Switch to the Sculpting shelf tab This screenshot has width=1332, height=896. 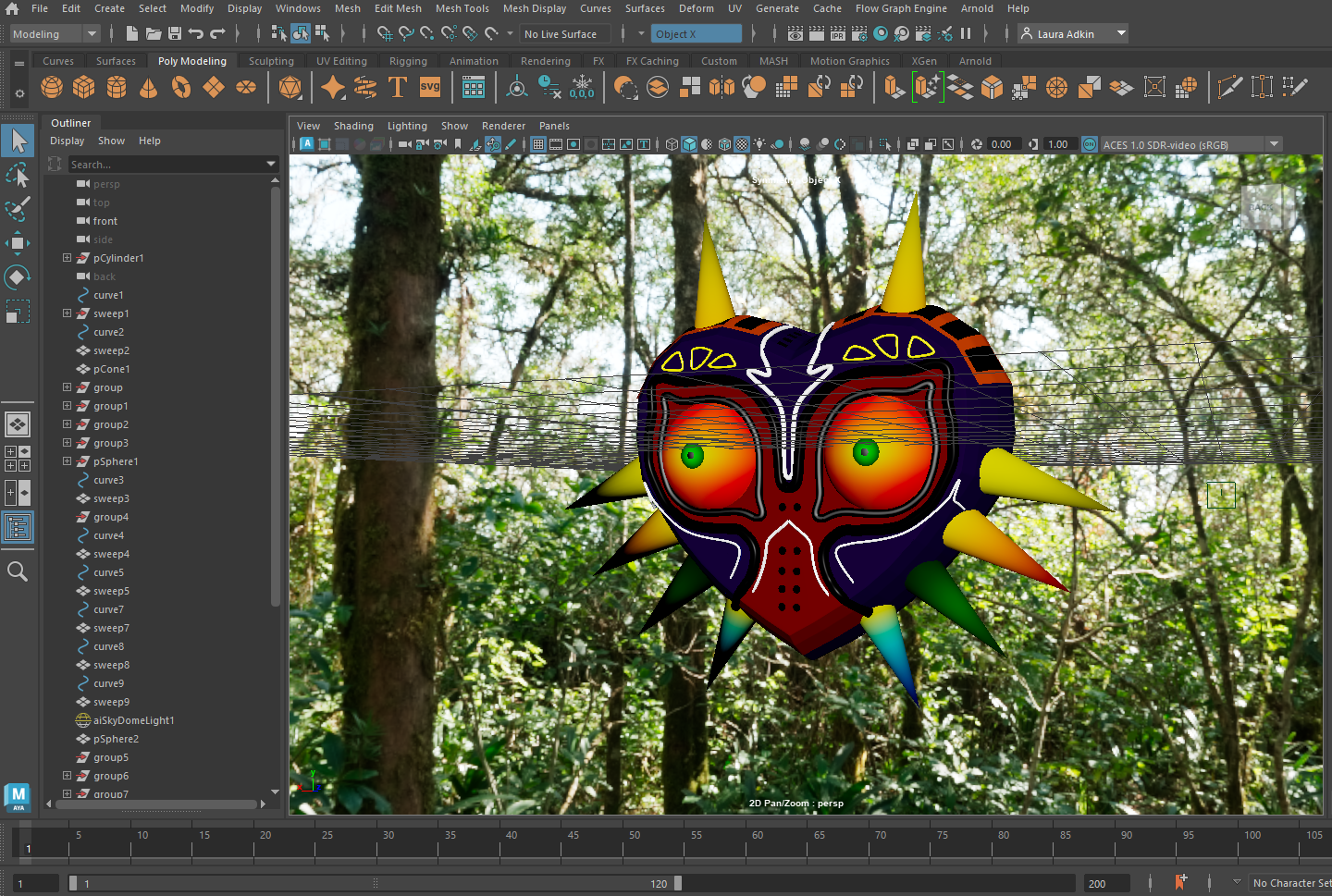click(271, 61)
